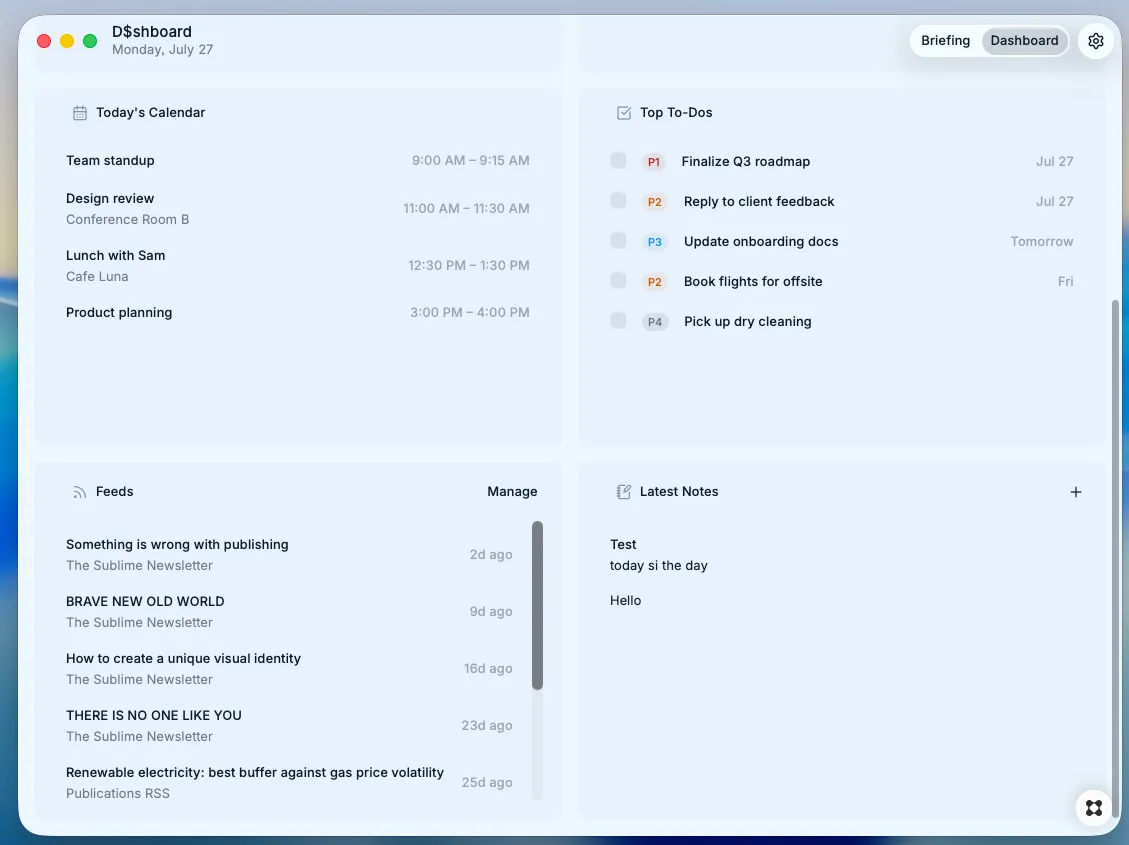This screenshot has height=845, width=1129.
Task: Click Update onboarding docs task title
Action: click(x=760, y=242)
